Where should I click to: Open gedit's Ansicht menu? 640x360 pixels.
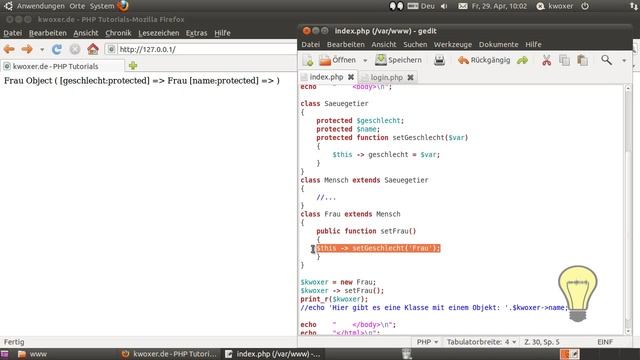(x=384, y=44)
